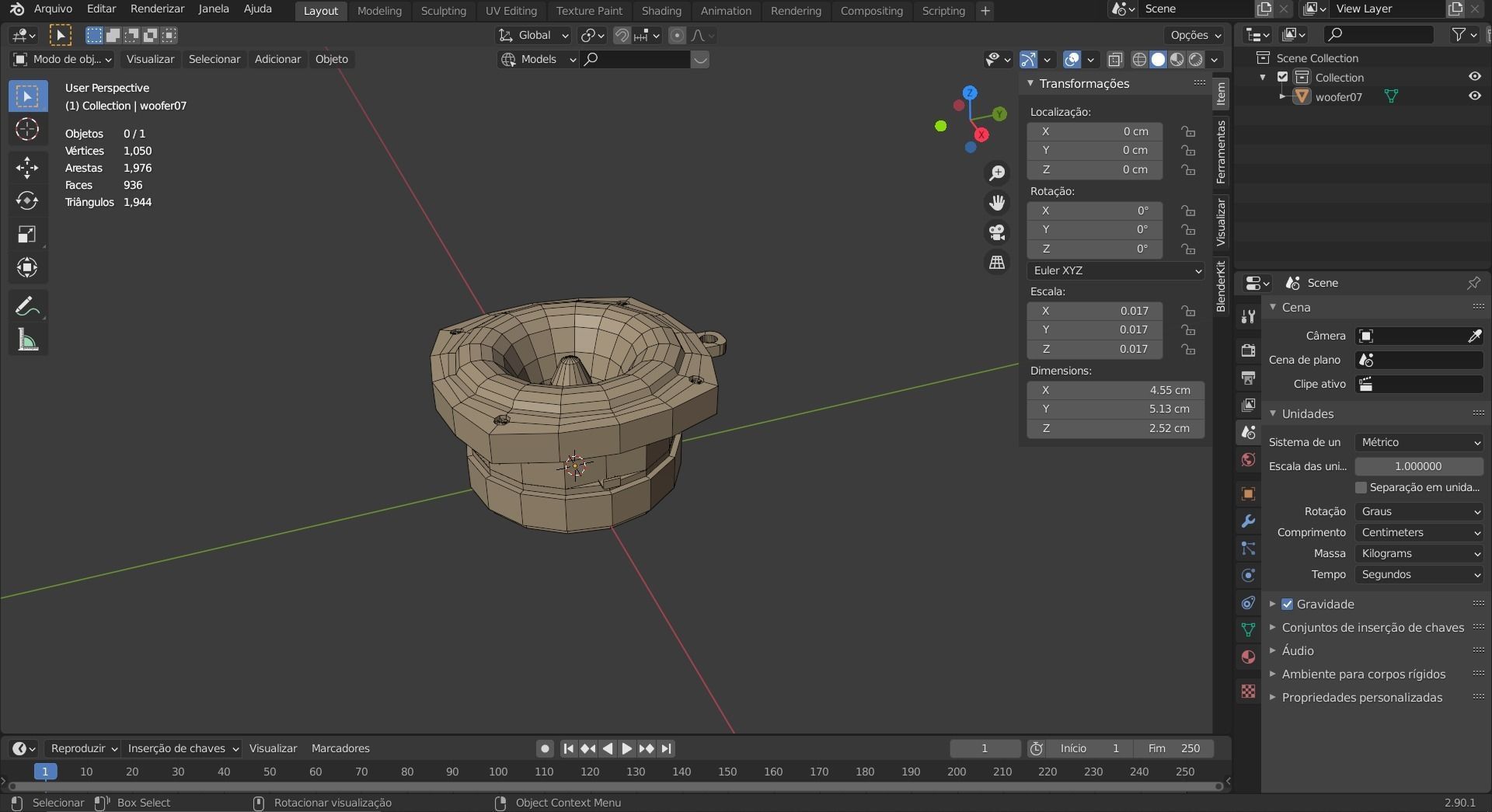Screen dimensions: 1492x812
Task: Click Escala das unidades 1.000000 field
Action: click(1419, 466)
